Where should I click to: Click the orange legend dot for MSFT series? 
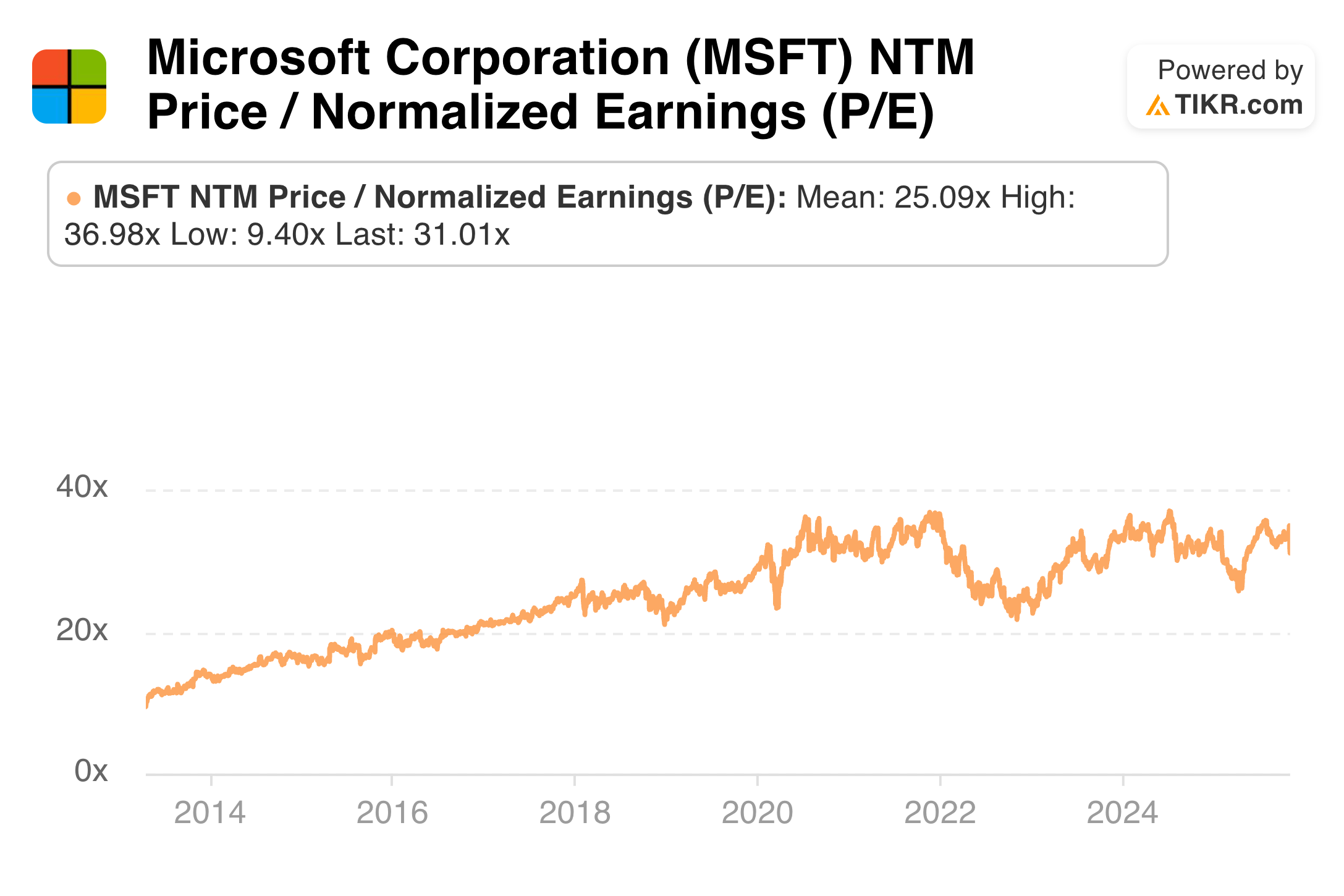pos(74,199)
